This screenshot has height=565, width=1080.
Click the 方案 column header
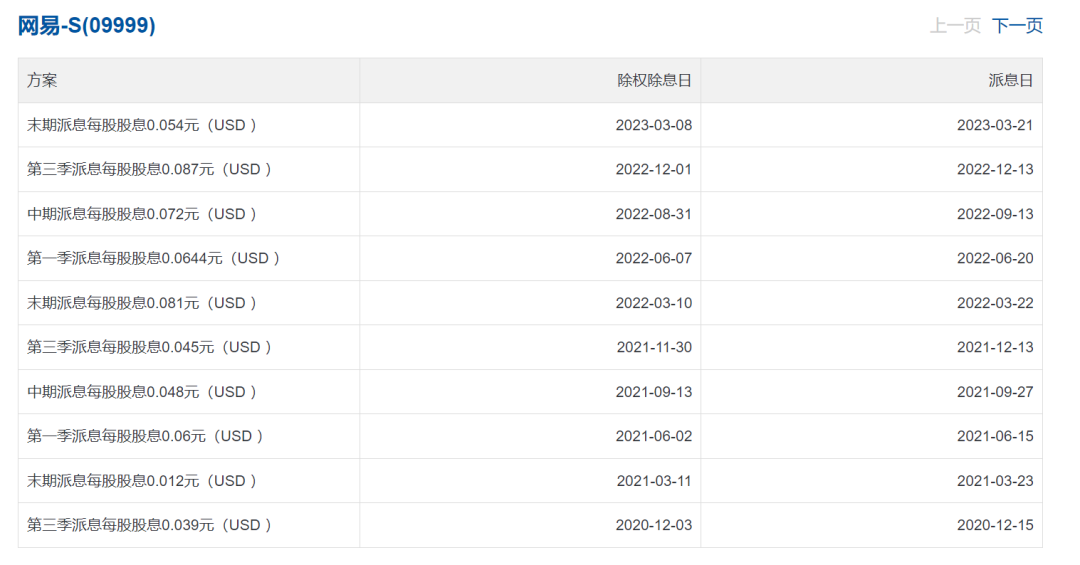[x=42, y=80]
